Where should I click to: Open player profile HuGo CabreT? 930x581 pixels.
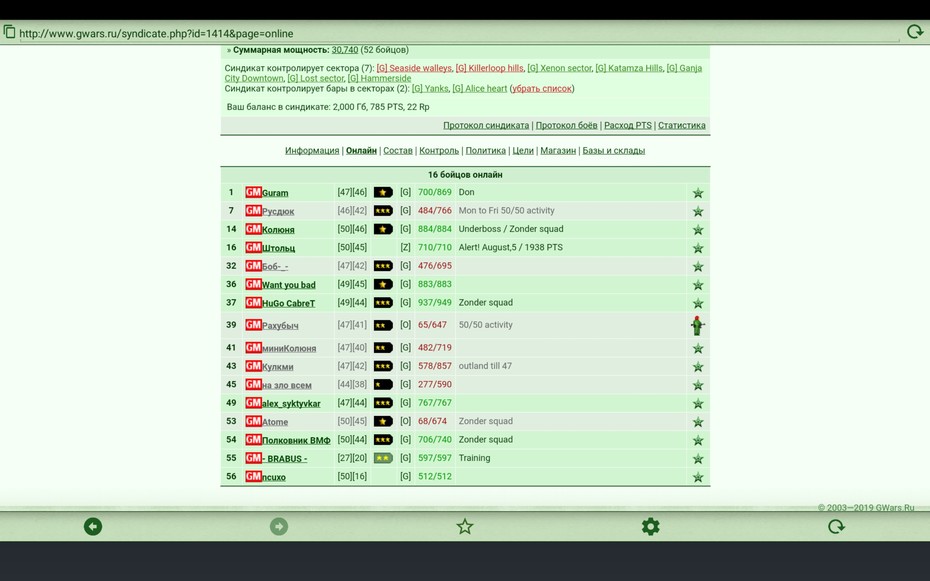289,303
